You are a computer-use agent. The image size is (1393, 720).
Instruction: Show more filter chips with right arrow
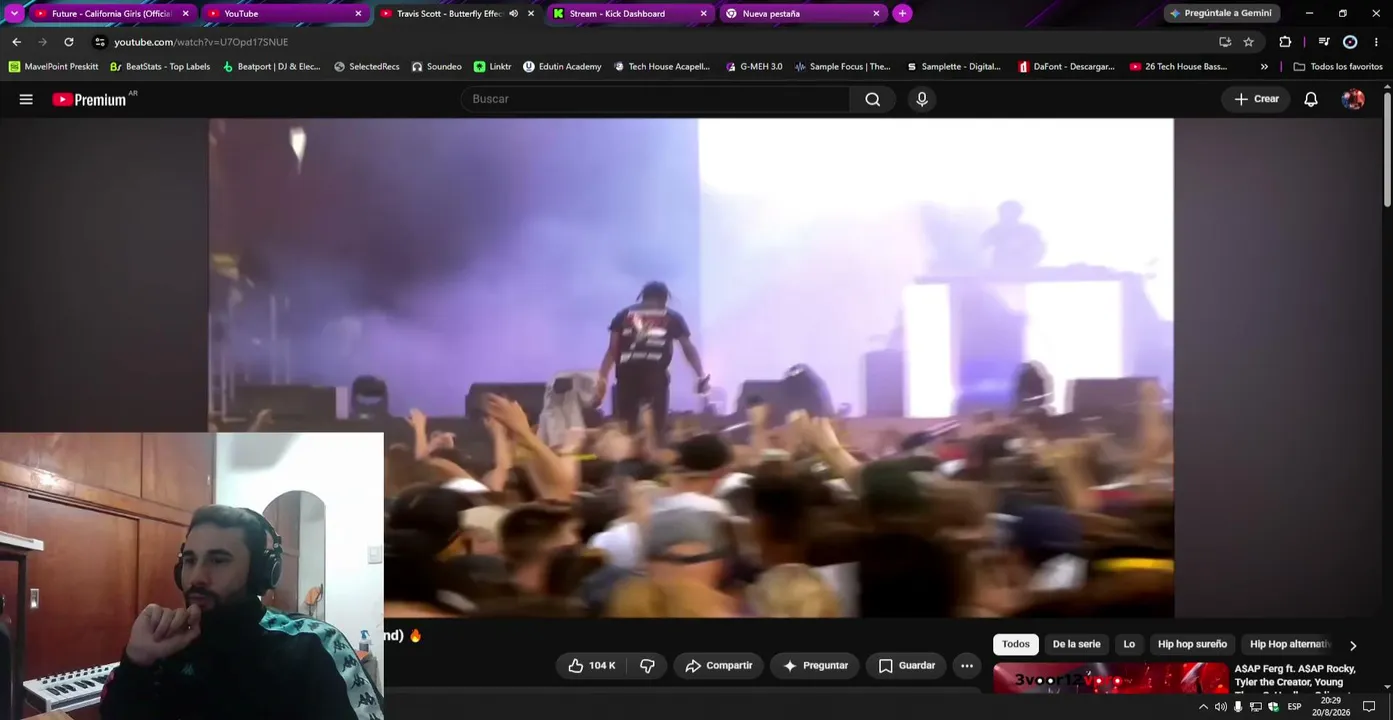(x=1353, y=645)
